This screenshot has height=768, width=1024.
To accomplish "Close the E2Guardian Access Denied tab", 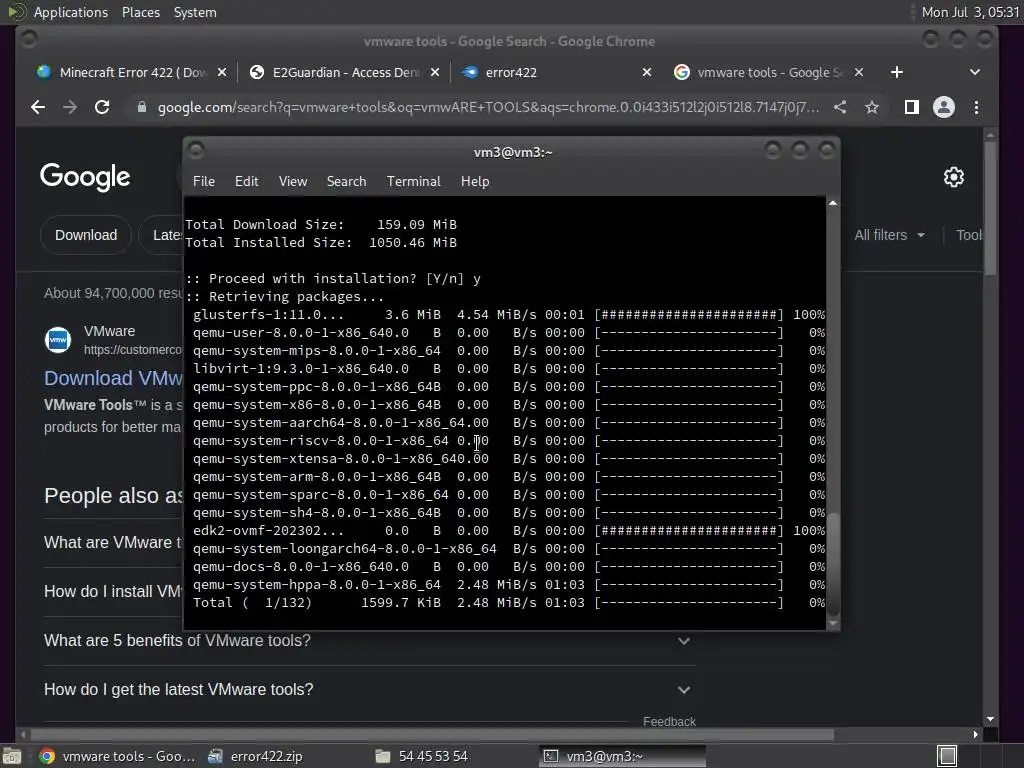I will 435,72.
